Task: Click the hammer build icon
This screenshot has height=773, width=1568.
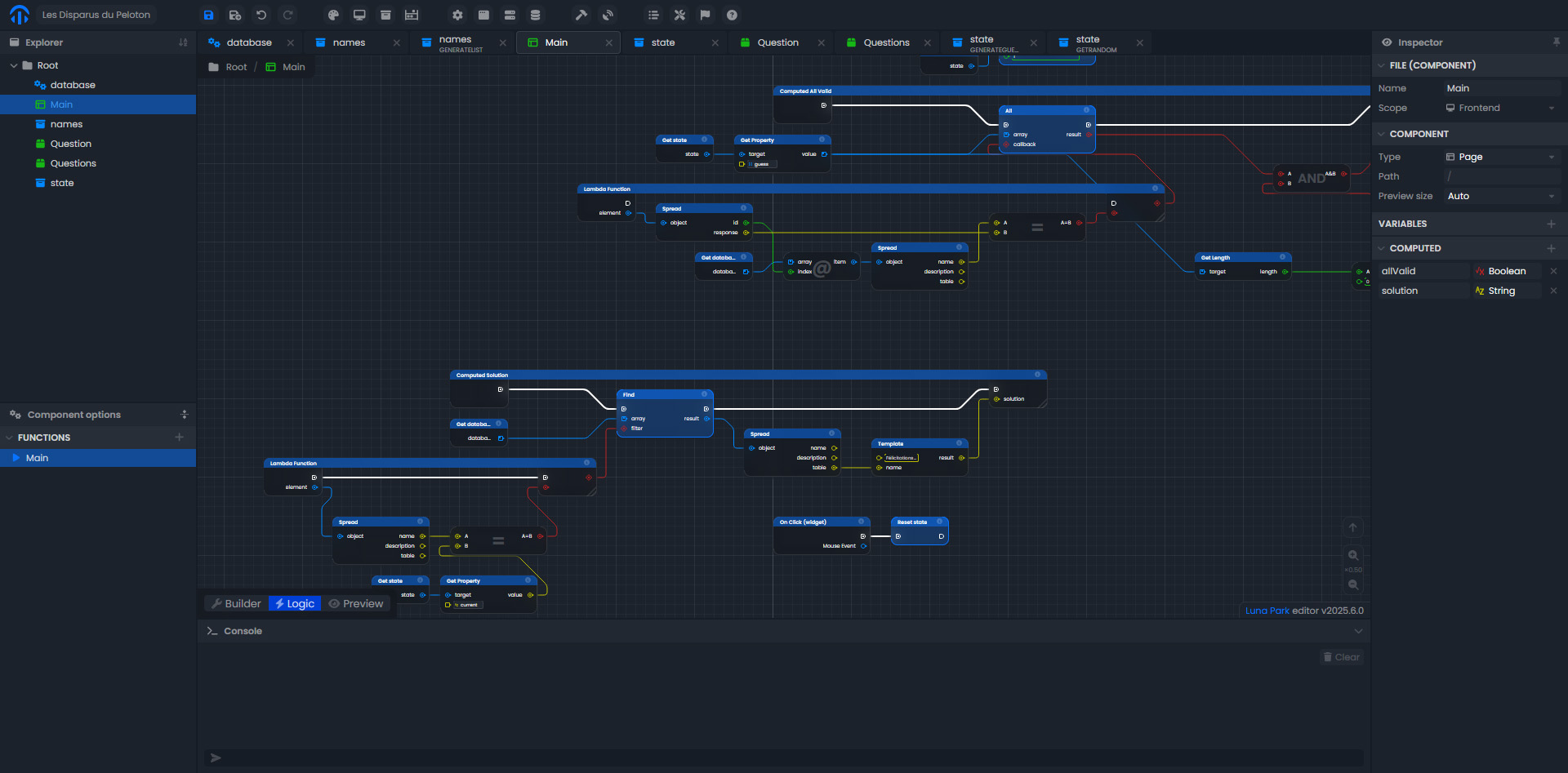Action: click(x=581, y=15)
